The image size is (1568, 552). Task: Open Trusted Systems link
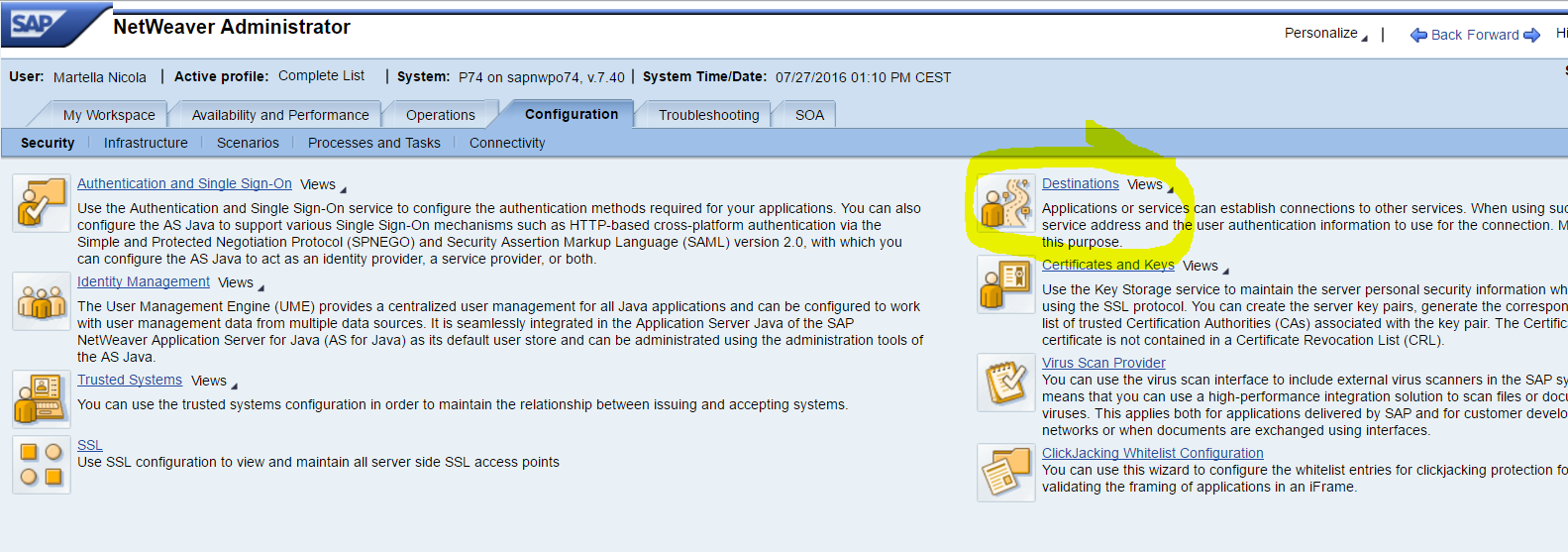click(x=130, y=380)
